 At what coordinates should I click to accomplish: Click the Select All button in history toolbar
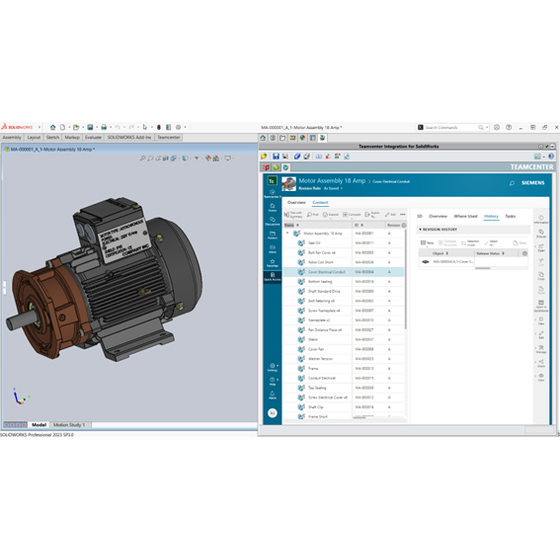click(491, 243)
